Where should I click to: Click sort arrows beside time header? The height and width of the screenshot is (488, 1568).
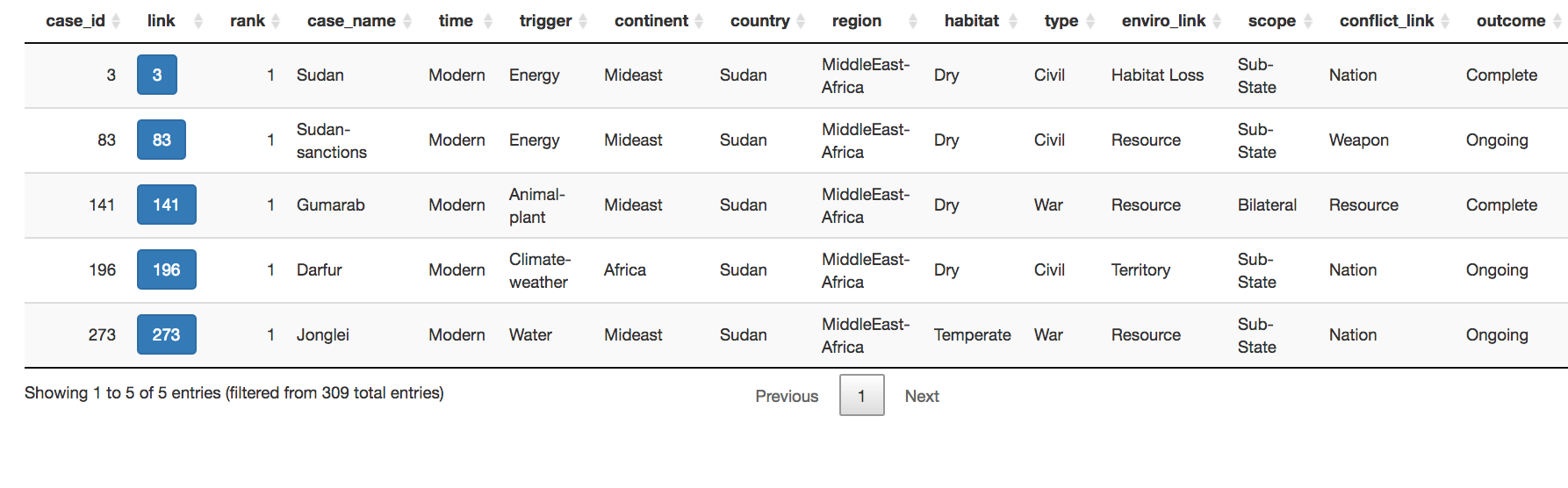pos(488,21)
